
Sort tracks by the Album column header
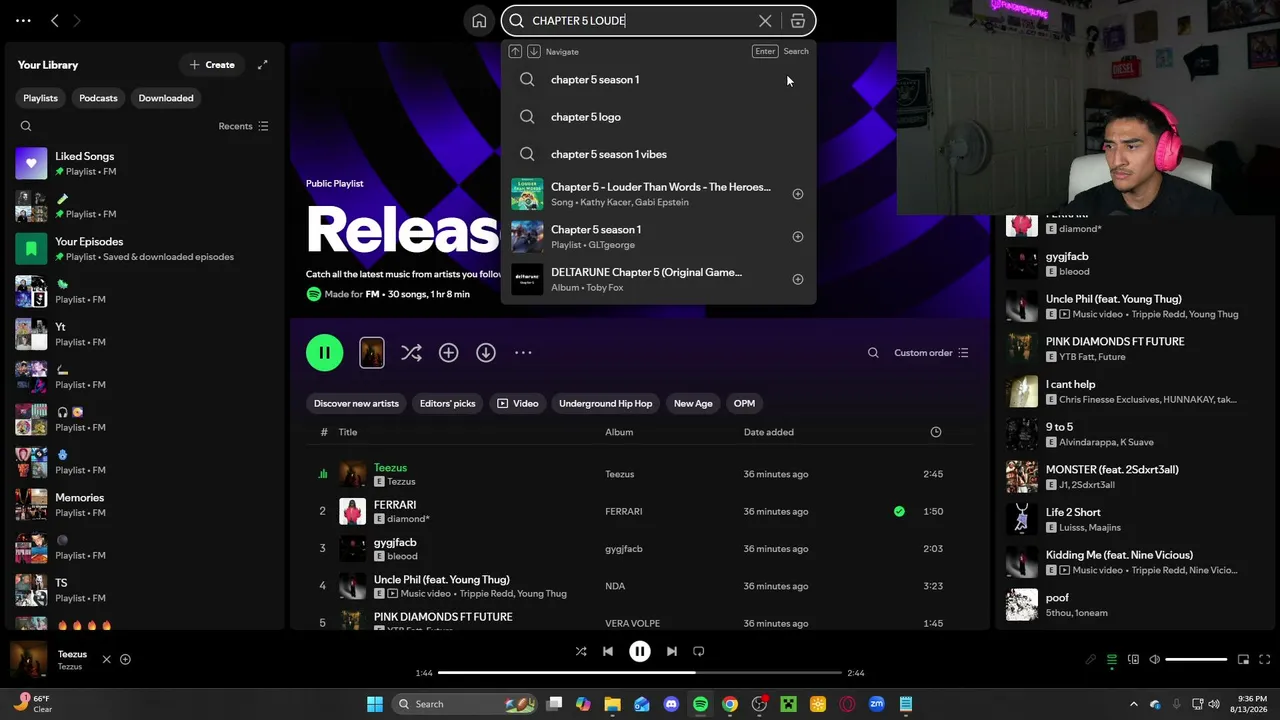(619, 432)
